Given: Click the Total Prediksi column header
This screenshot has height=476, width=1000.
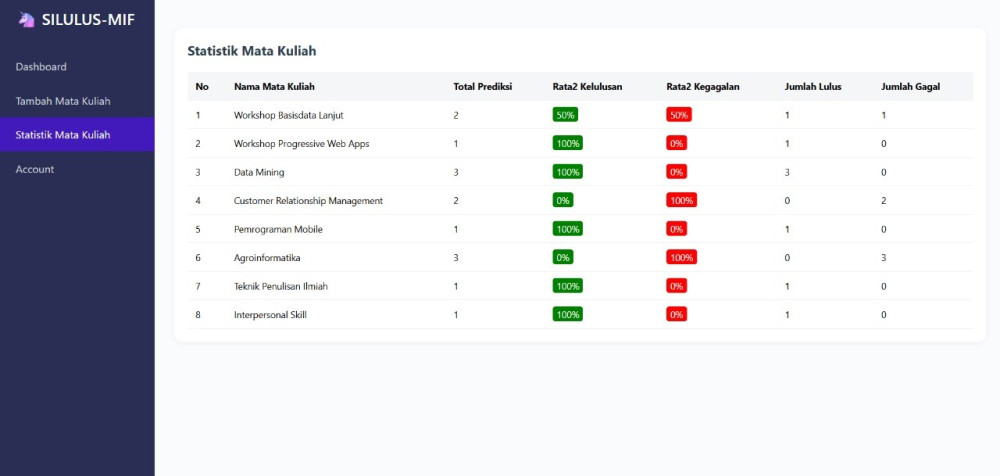Looking at the screenshot, I should [483, 87].
